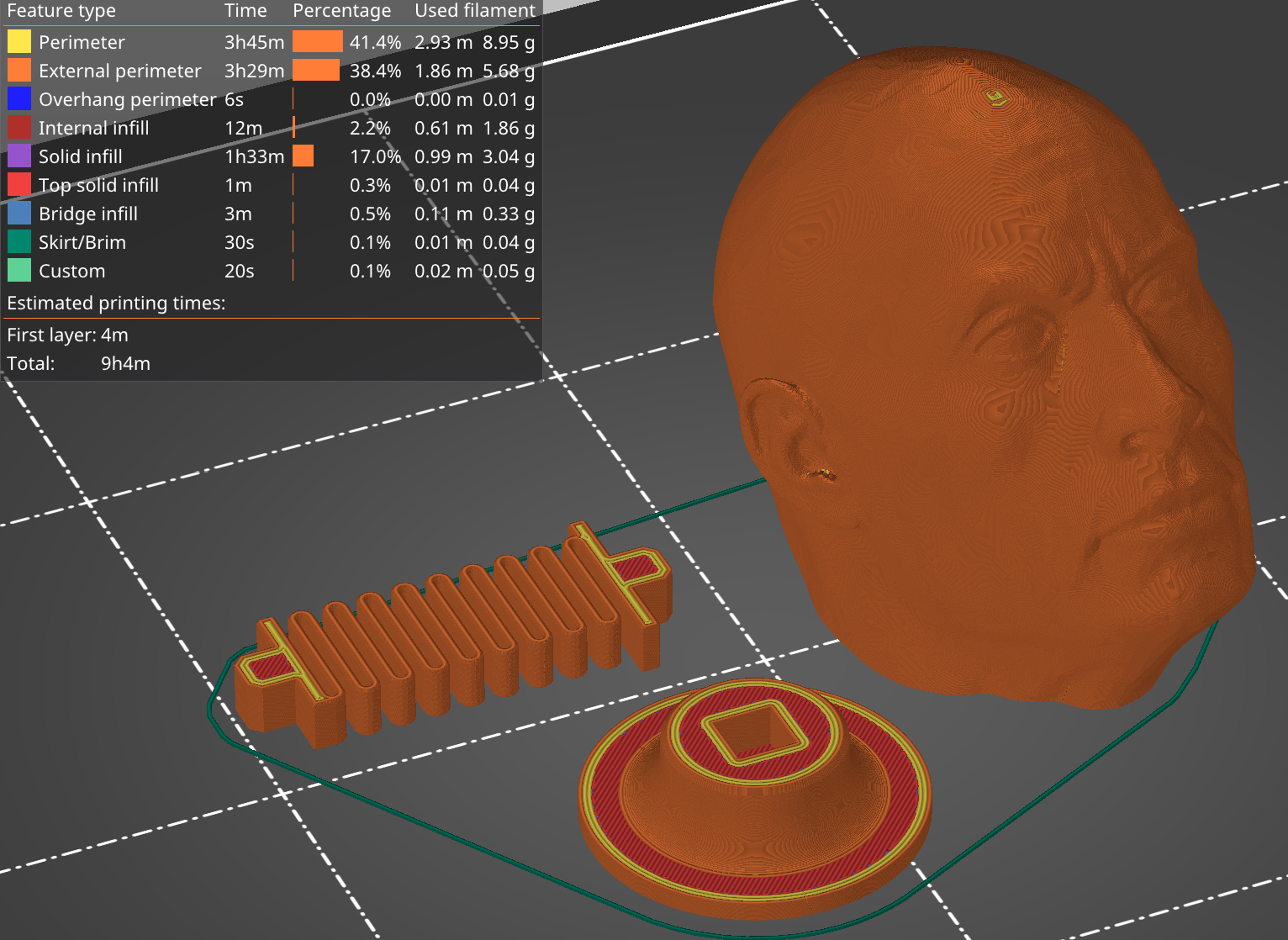Click the Solid infill percentage bar
Viewport: 1288px width, 940px height.
pos(303,156)
